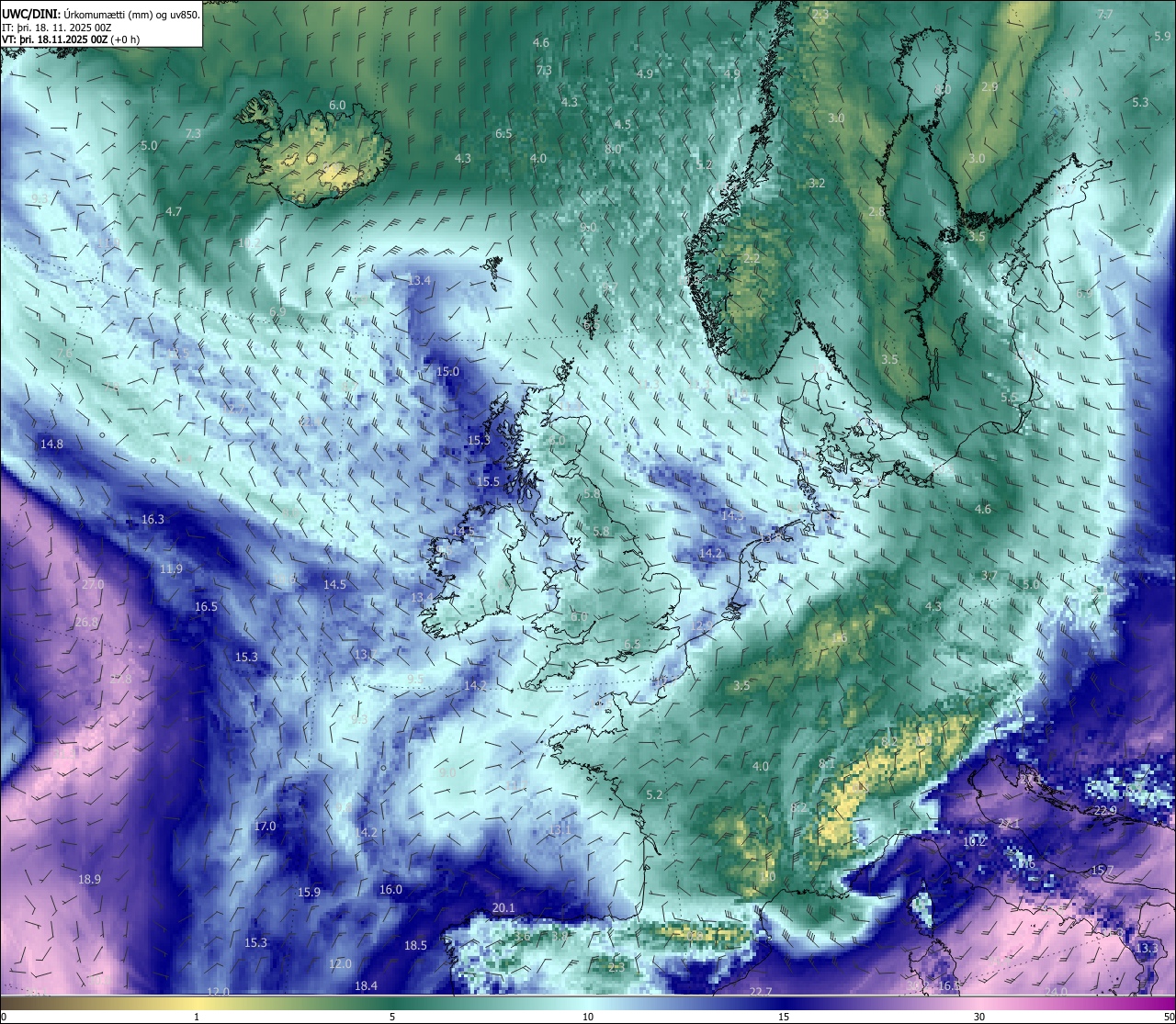Click the 5.2 value over France
Screen dimensions: 1176x1024
(x=654, y=794)
